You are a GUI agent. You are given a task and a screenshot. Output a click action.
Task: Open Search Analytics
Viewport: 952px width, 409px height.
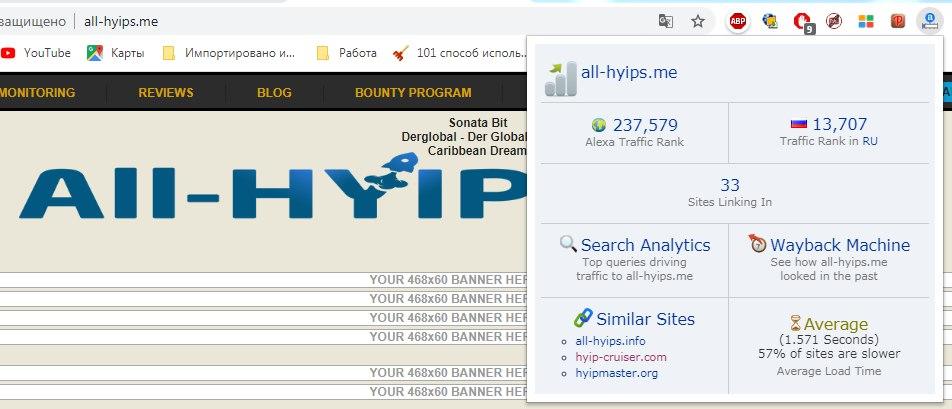(x=645, y=245)
